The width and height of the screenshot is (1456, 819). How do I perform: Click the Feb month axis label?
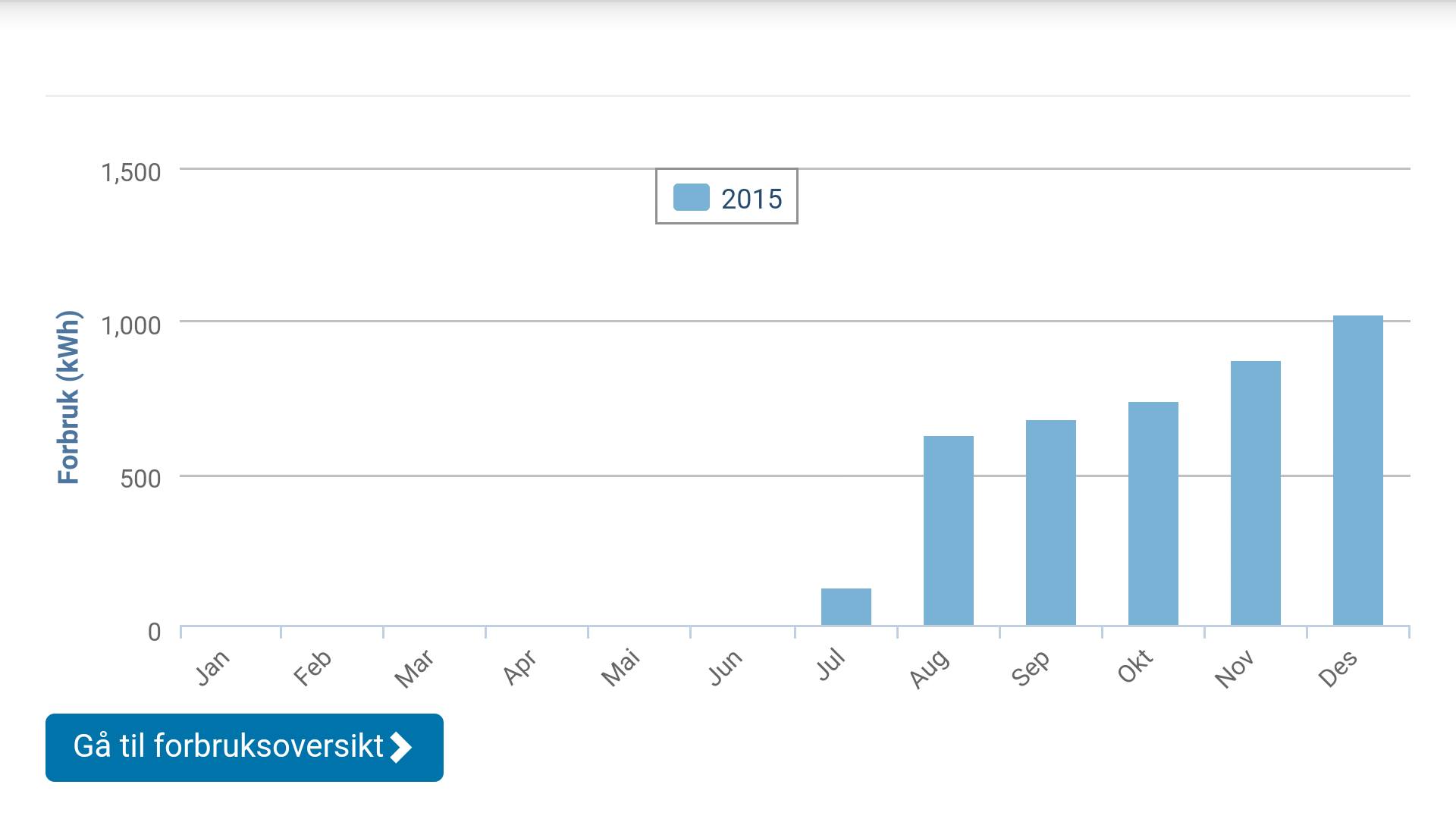click(x=312, y=668)
